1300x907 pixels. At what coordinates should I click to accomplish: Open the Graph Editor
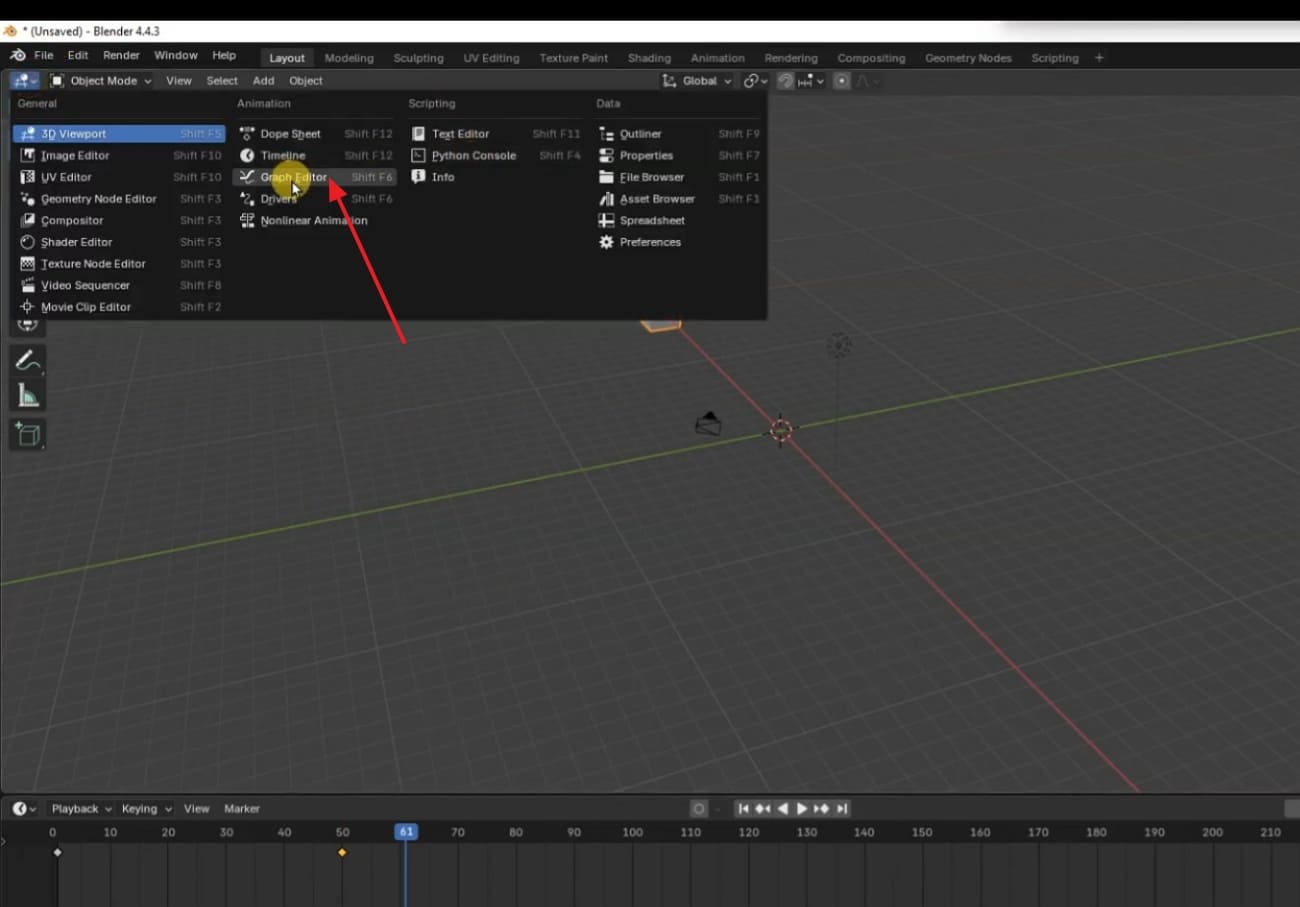(315, 177)
